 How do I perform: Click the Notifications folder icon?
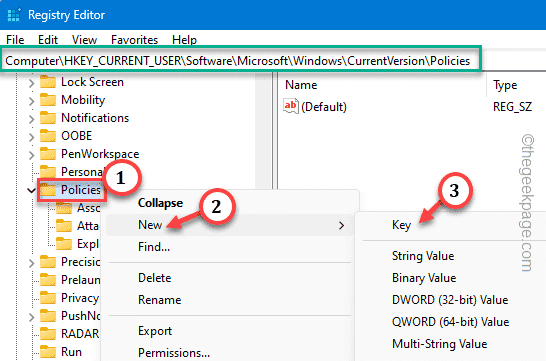(x=48, y=118)
